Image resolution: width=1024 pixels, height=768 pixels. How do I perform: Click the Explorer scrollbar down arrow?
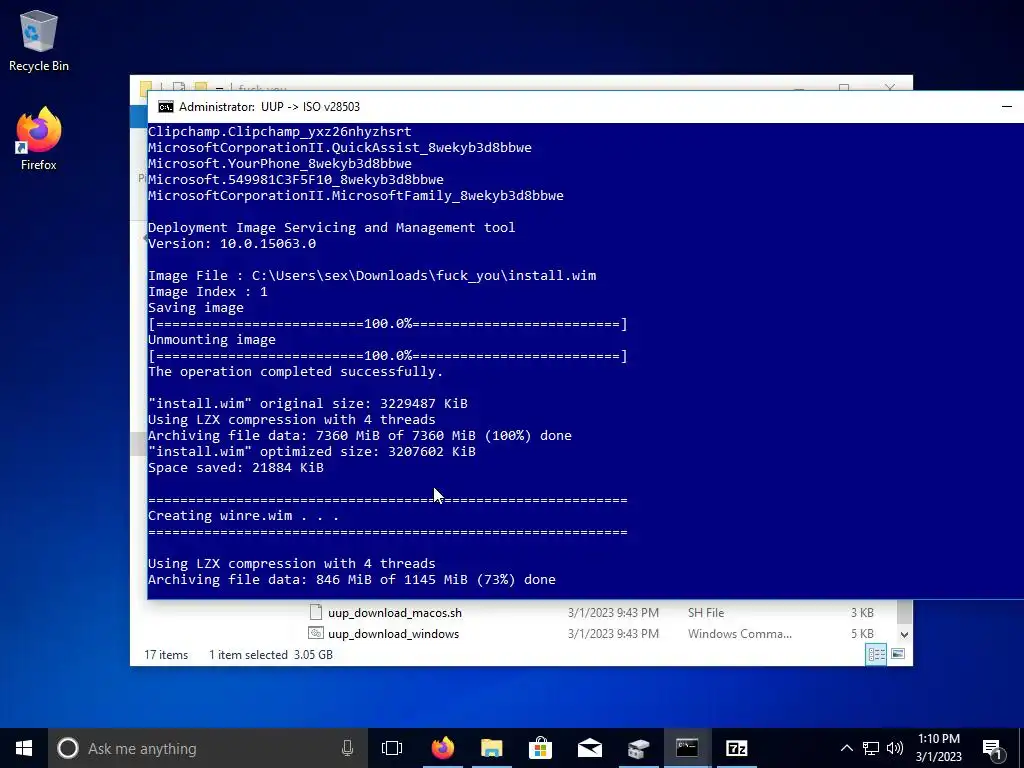[x=904, y=634]
